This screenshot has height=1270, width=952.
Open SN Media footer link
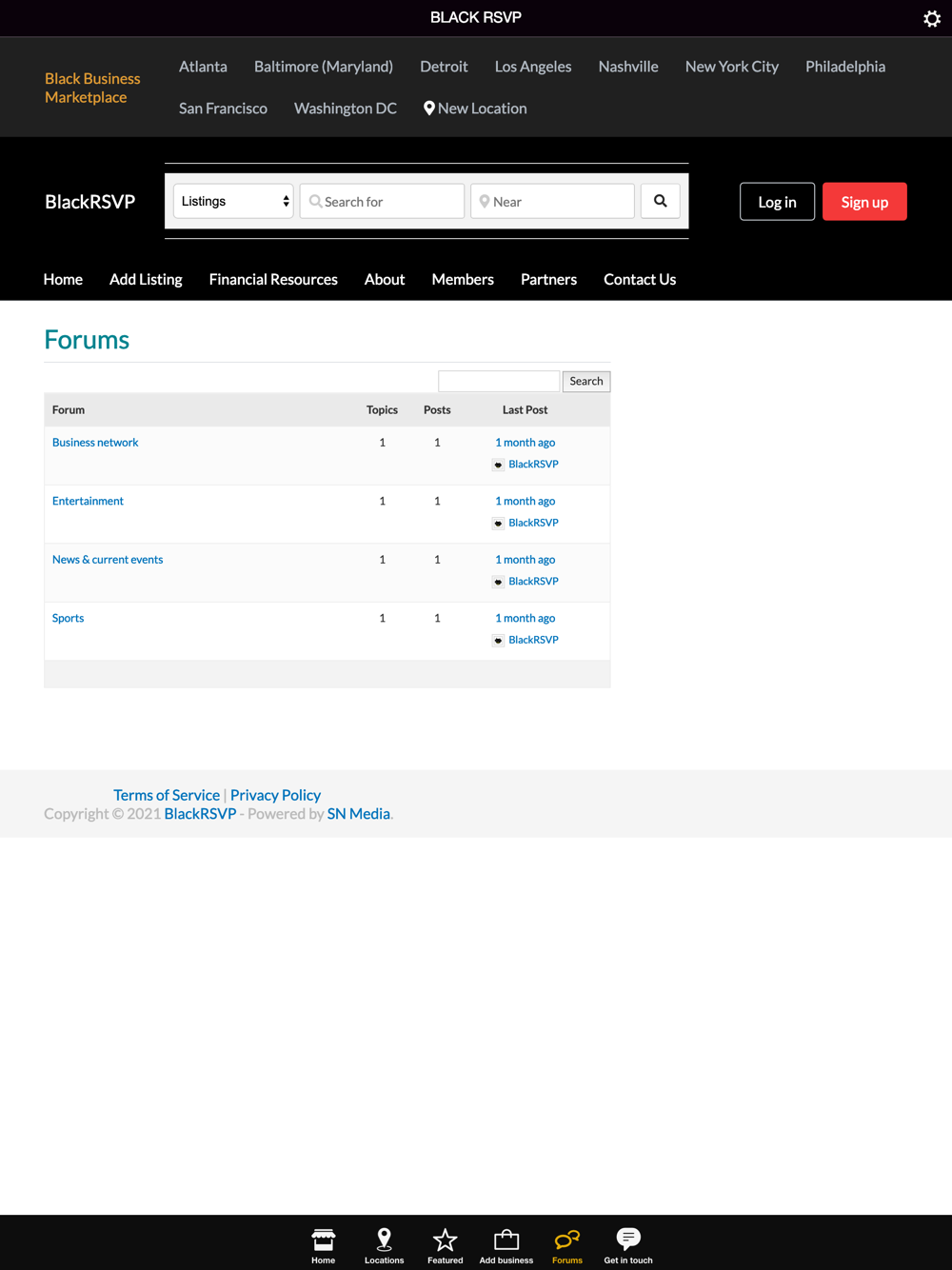pyautogui.click(x=358, y=814)
